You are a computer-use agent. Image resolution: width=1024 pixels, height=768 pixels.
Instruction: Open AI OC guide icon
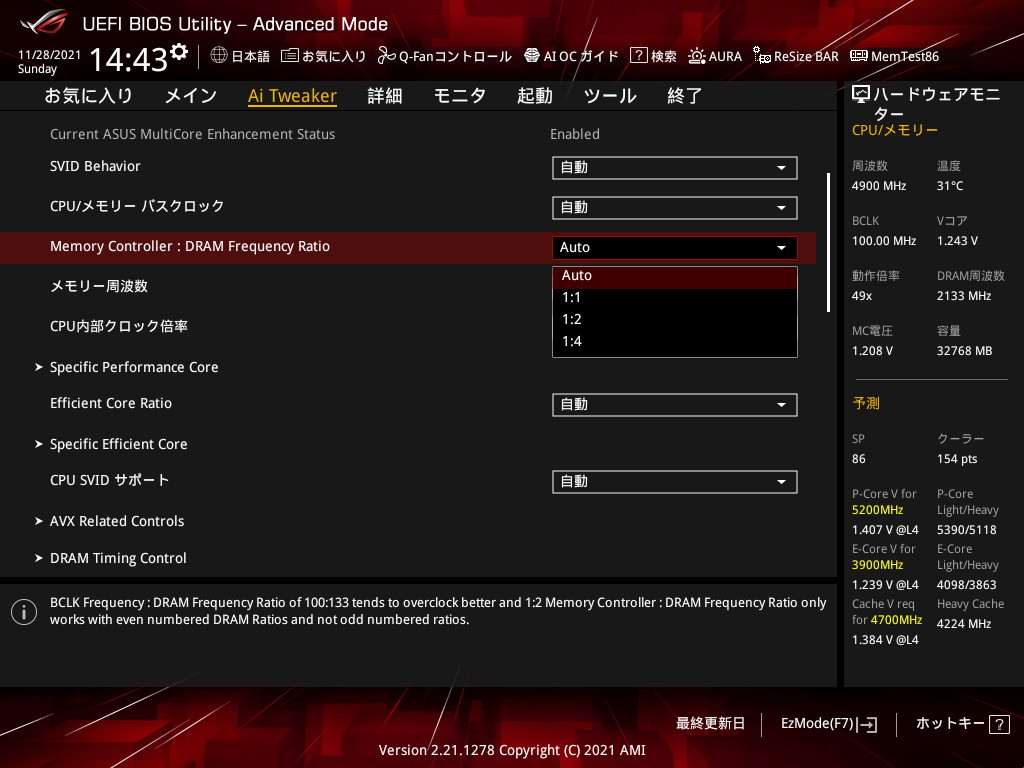[x=532, y=56]
